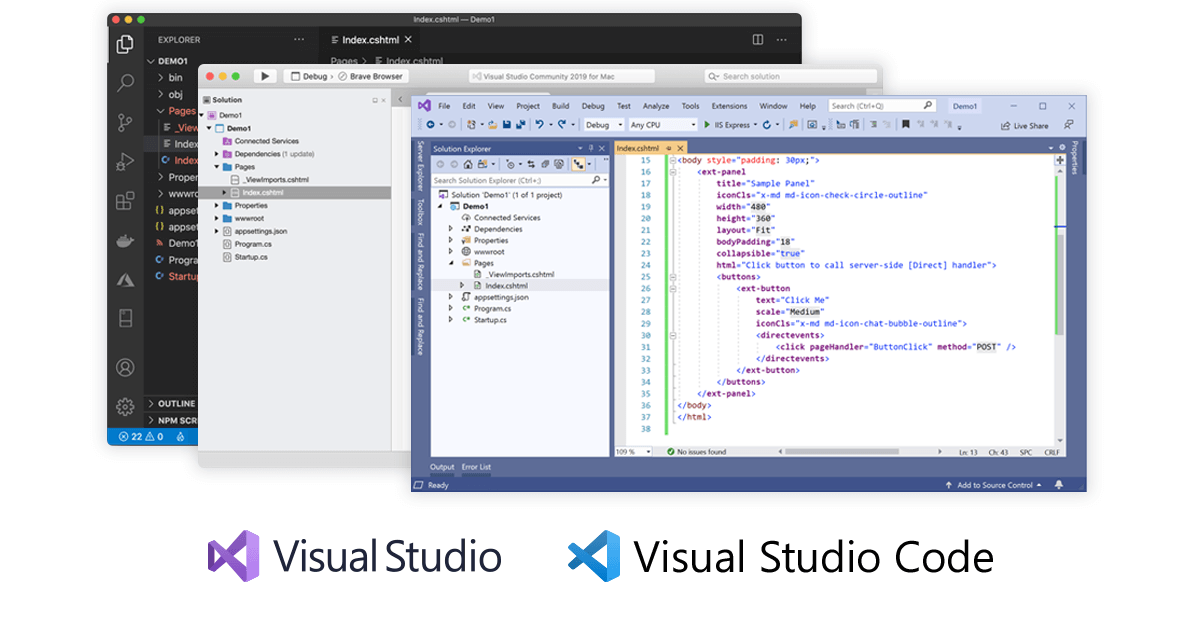
Task: Click Live Share button
Action: coord(1025,125)
